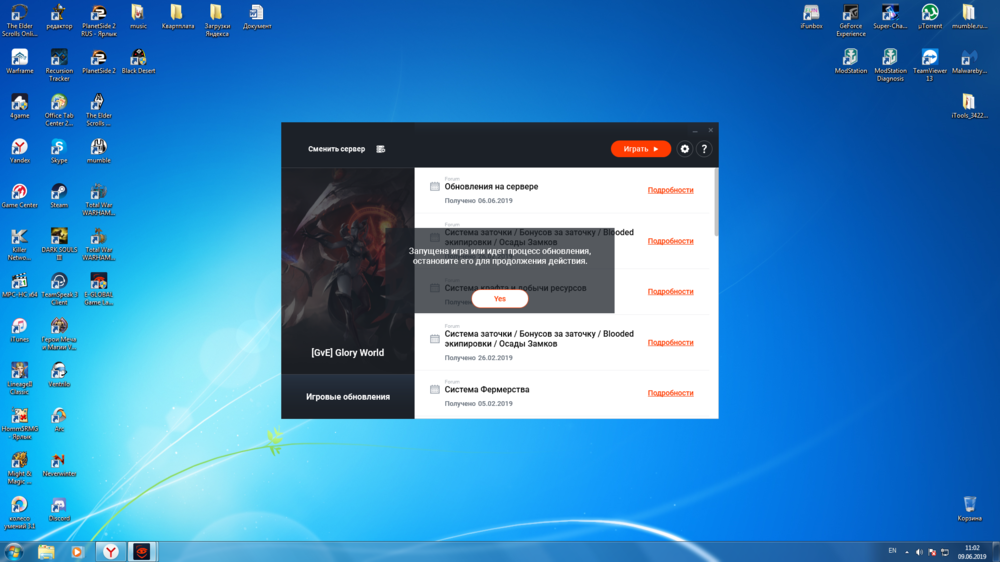Open Yandex browser from the taskbar
The height and width of the screenshot is (562, 1000).
(110, 551)
